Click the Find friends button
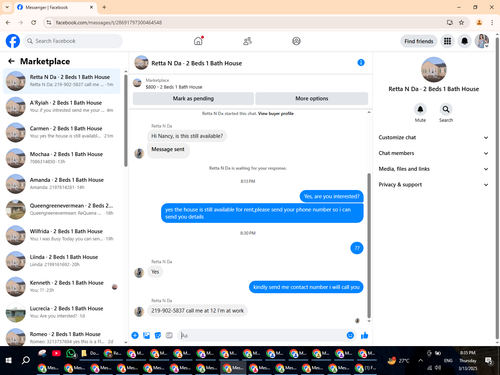This screenshot has width=500, height=375. [x=419, y=41]
